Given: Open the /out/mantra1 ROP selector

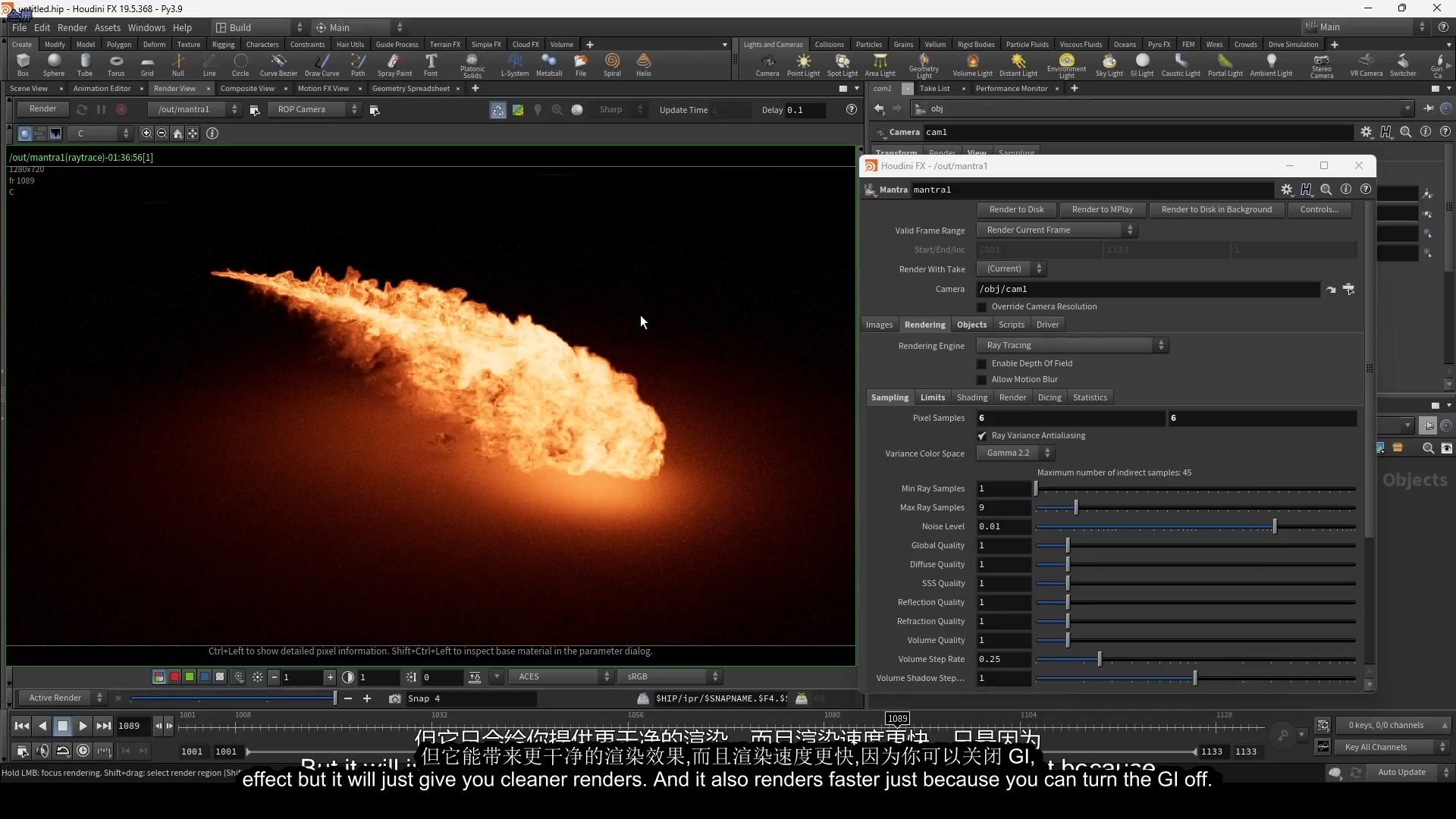Looking at the screenshot, I should click(194, 109).
